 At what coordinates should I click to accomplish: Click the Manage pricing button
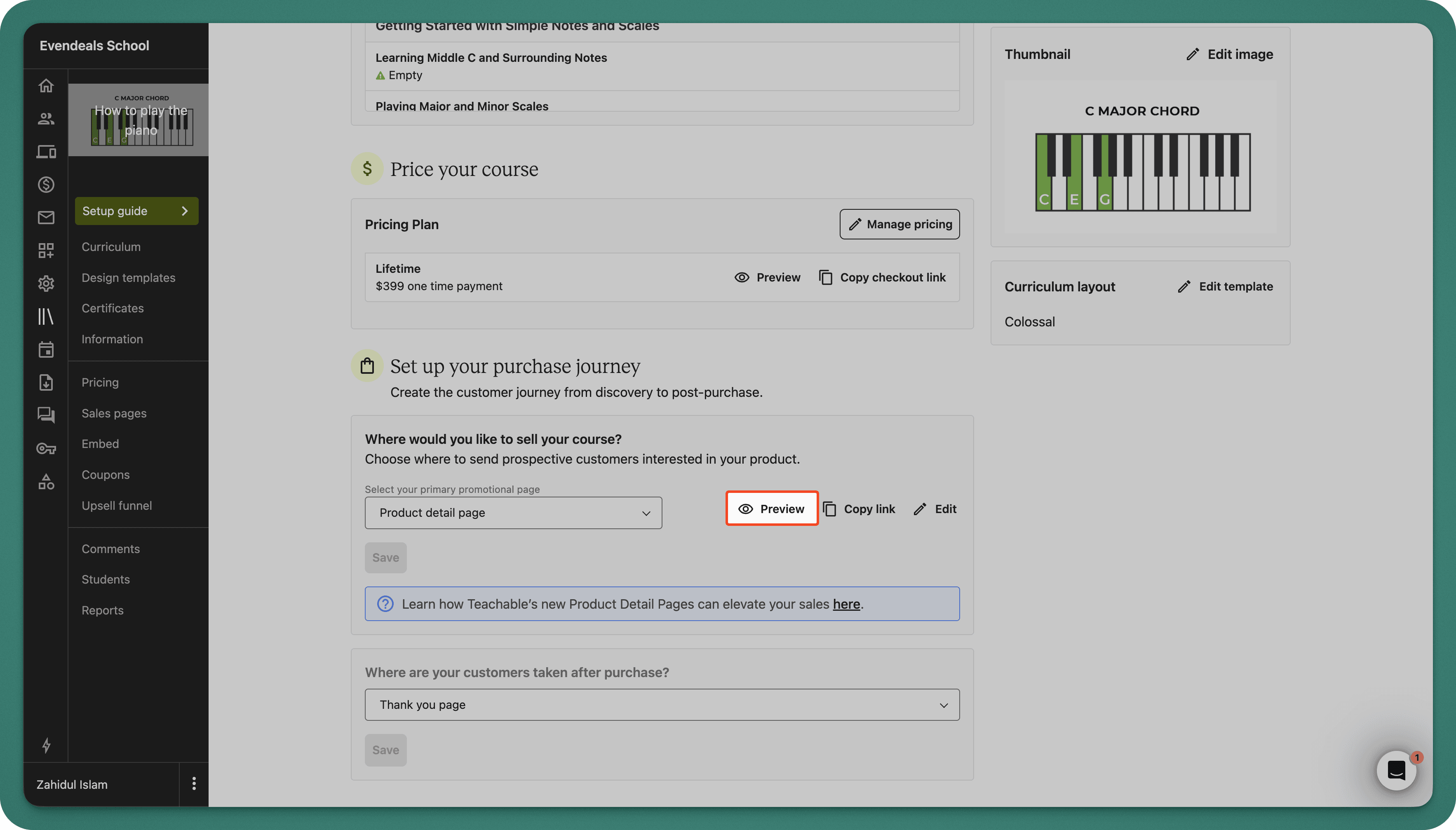(898, 224)
